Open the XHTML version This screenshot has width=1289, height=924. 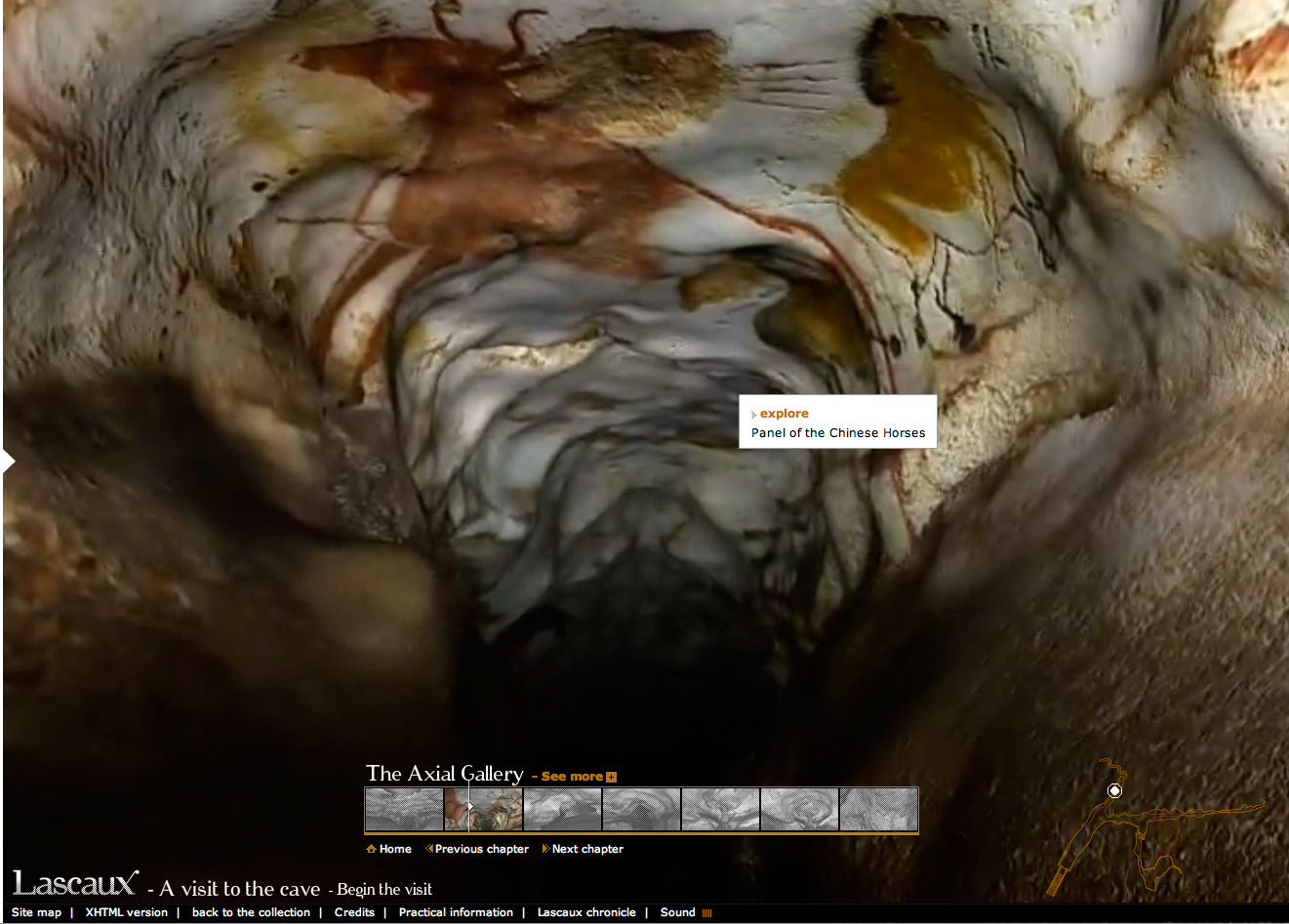127,912
